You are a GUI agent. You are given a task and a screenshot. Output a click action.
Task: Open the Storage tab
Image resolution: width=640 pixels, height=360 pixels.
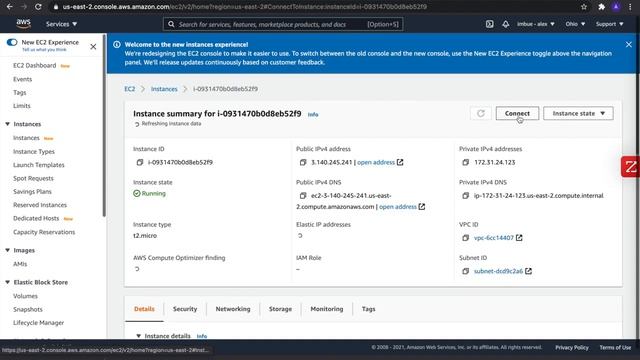point(280,309)
